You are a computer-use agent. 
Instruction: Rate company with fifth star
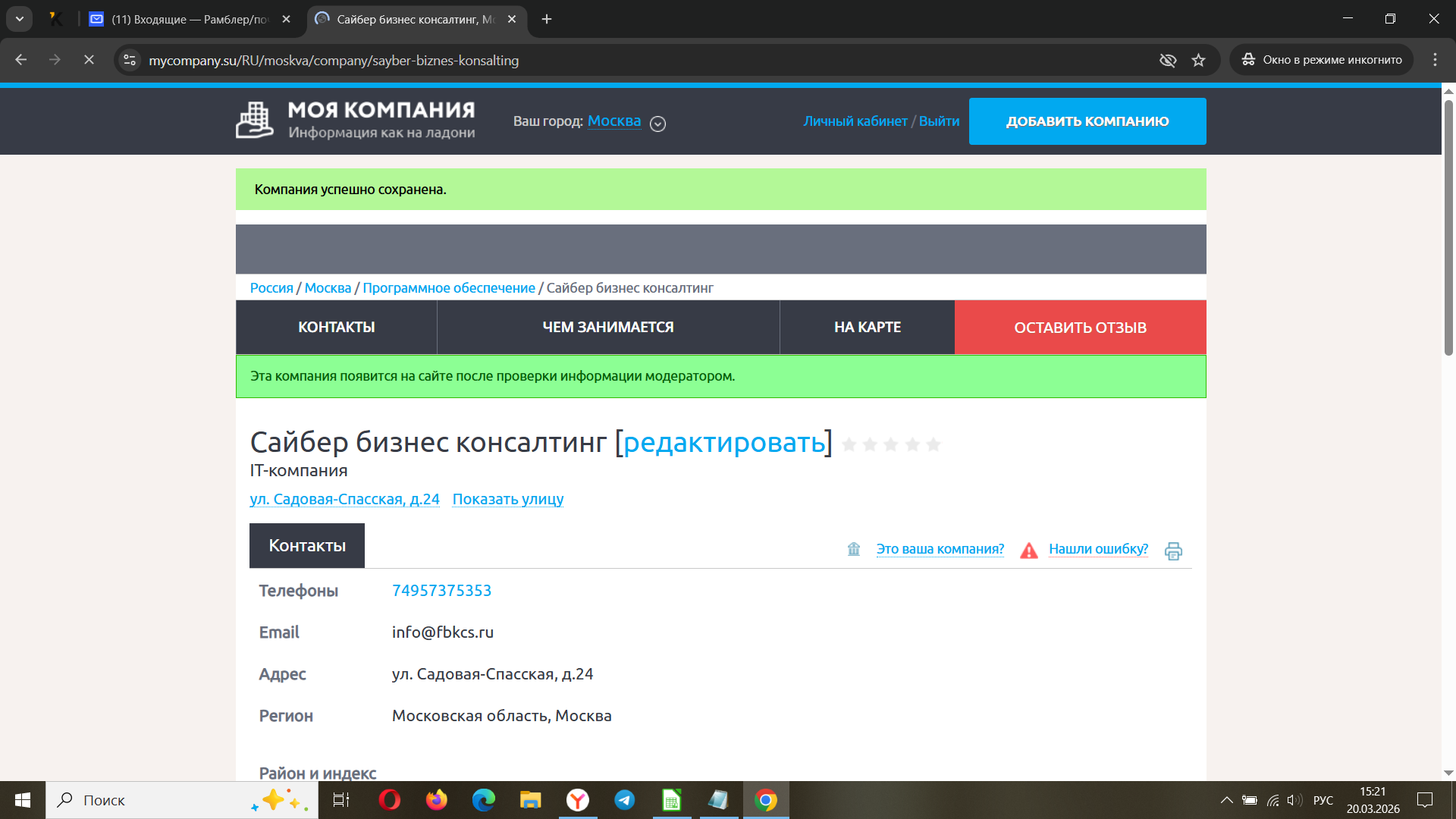pos(934,444)
